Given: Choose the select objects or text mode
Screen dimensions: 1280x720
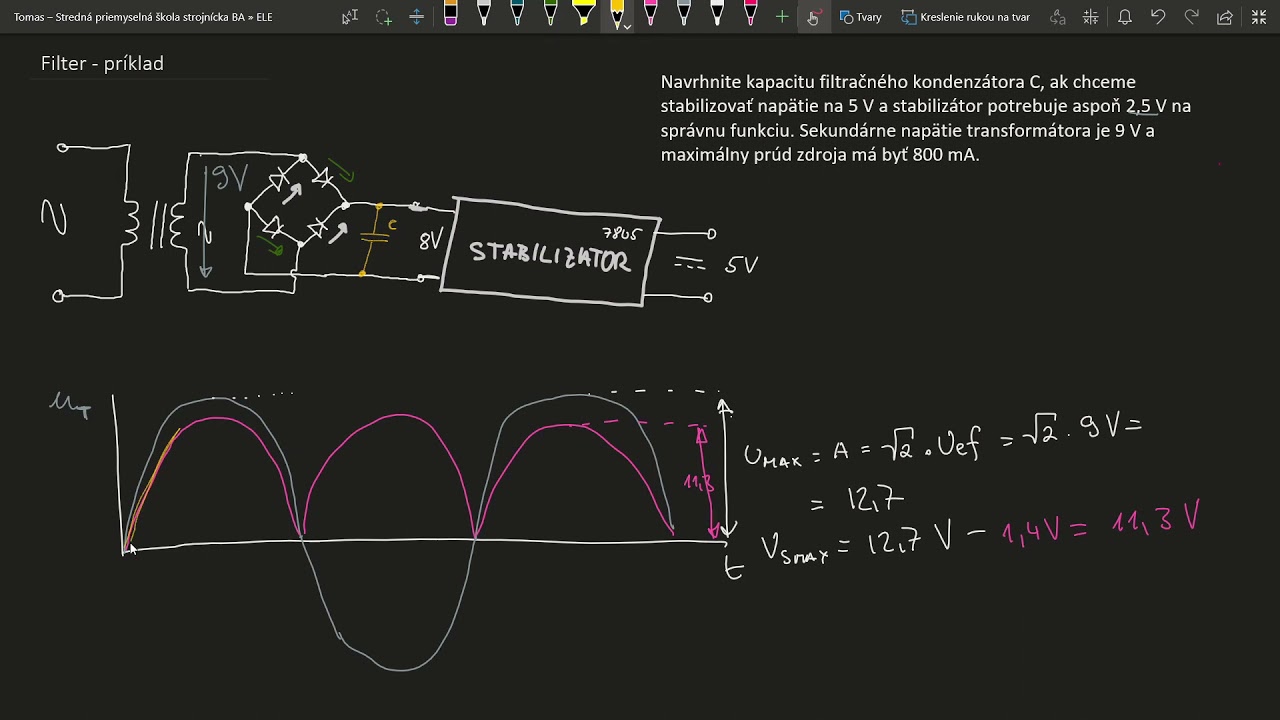Looking at the screenshot, I should pyautogui.click(x=350, y=17).
